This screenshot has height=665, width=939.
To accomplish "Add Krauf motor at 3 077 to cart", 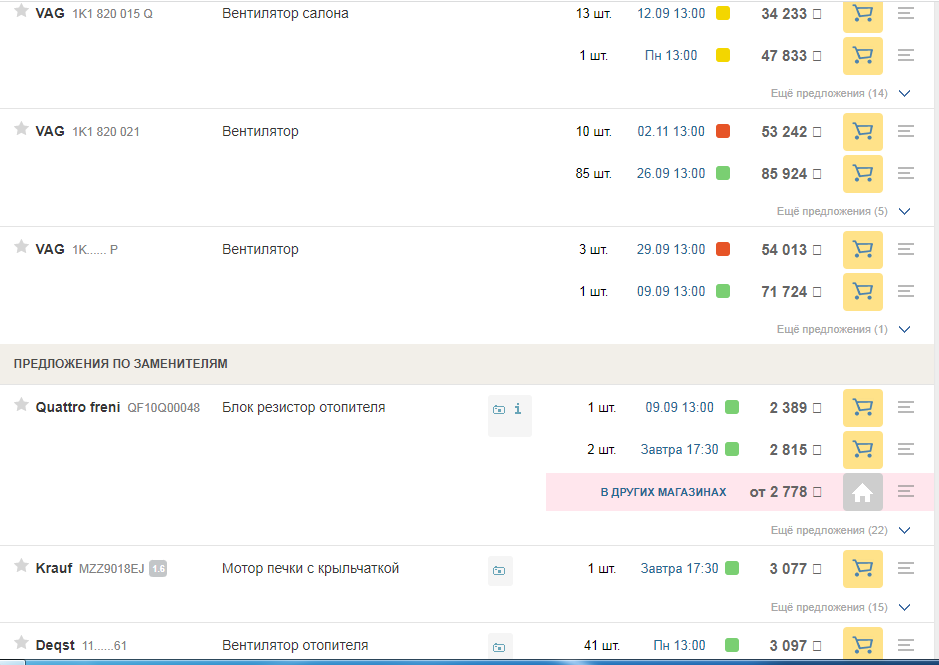I will pos(862,569).
